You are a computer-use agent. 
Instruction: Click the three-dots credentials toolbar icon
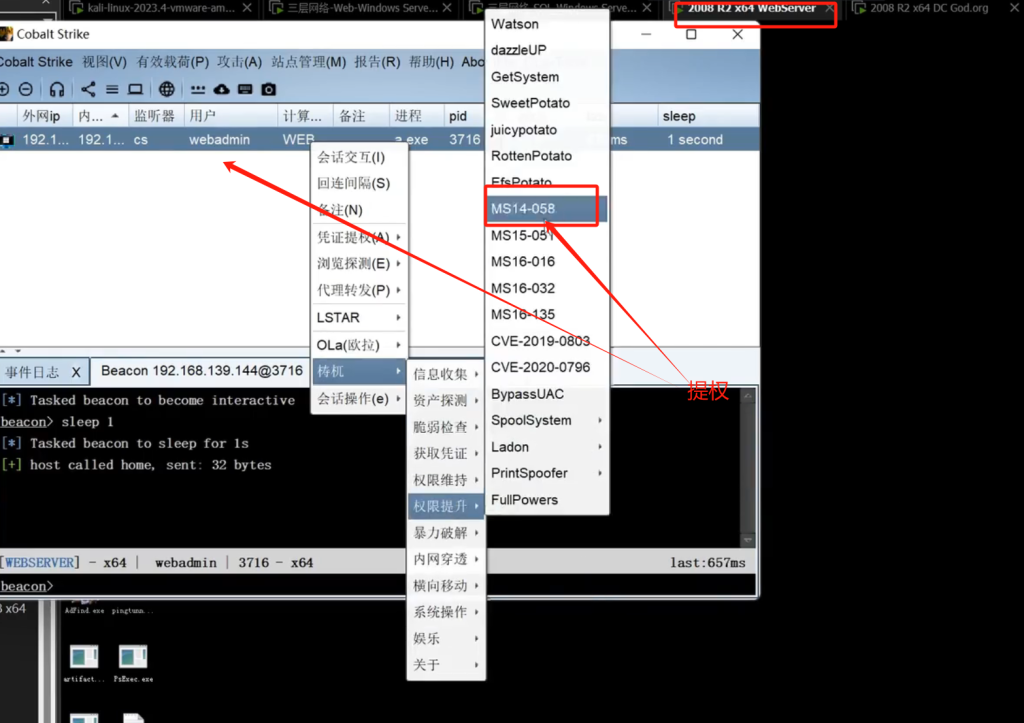(x=197, y=89)
